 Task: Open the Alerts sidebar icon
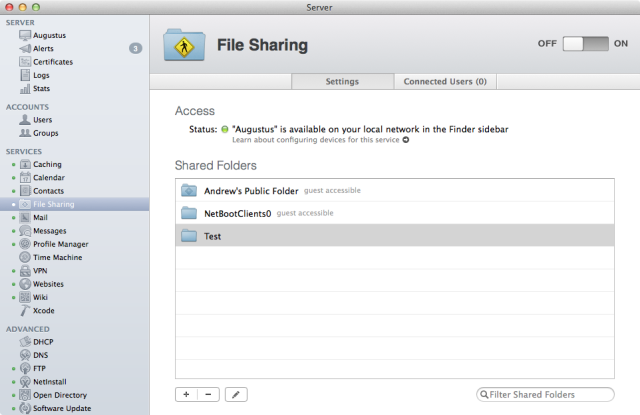coord(25,49)
